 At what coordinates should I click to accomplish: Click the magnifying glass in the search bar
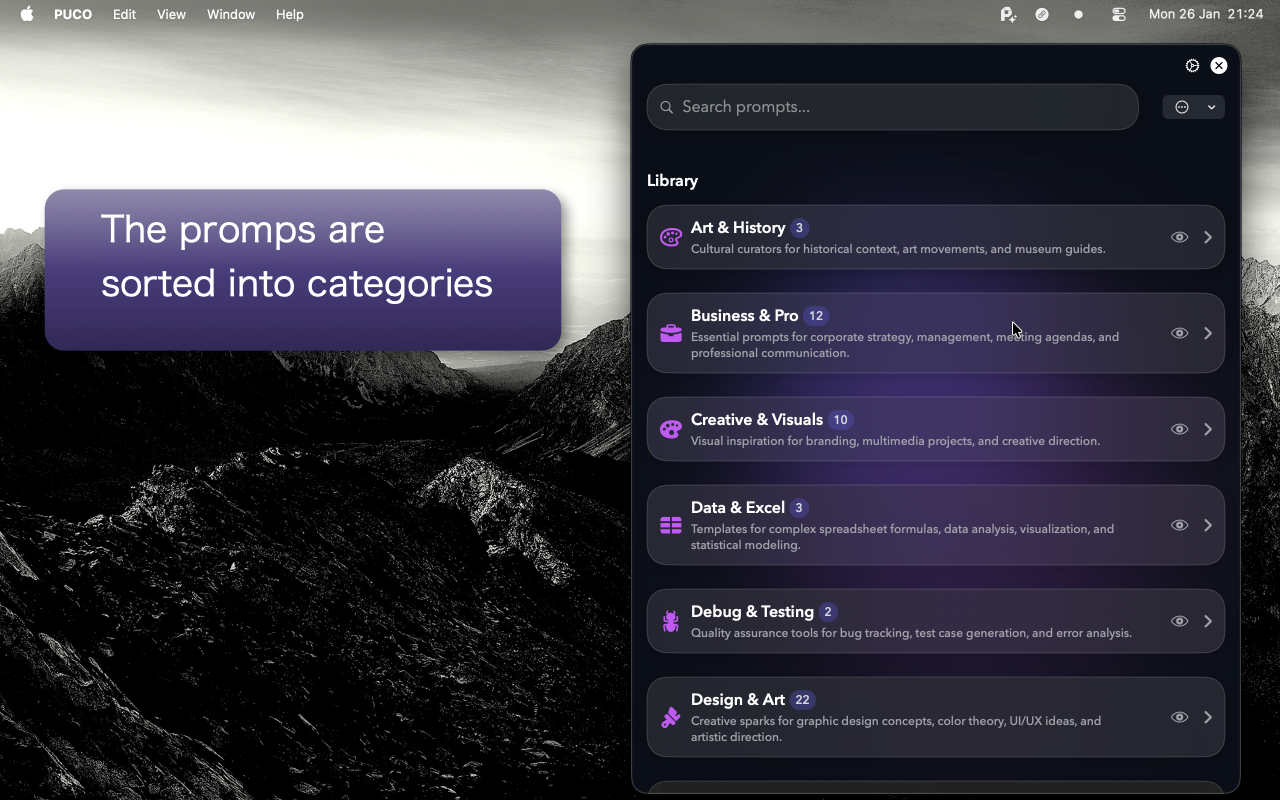click(667, 106)
